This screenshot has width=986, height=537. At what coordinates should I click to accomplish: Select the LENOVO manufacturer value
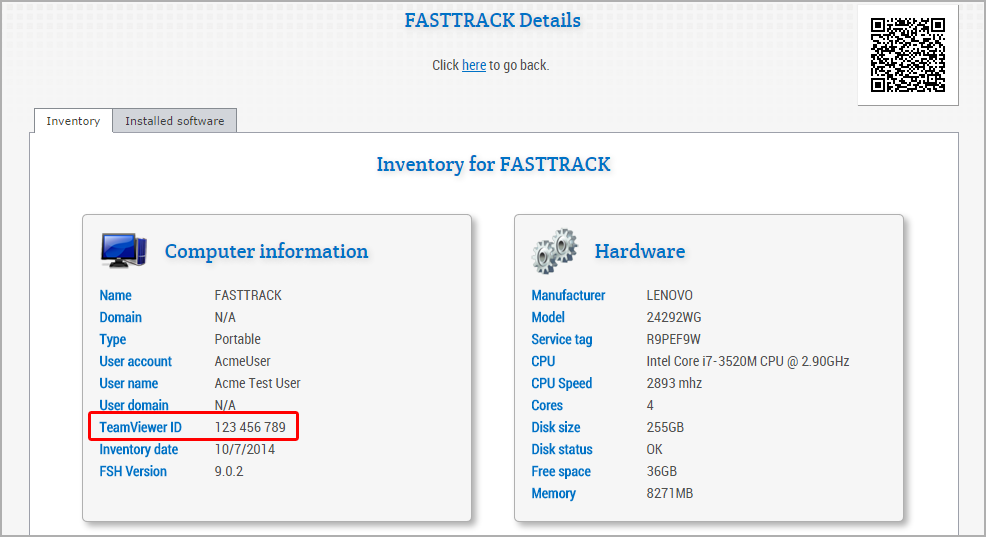(669, 296)
